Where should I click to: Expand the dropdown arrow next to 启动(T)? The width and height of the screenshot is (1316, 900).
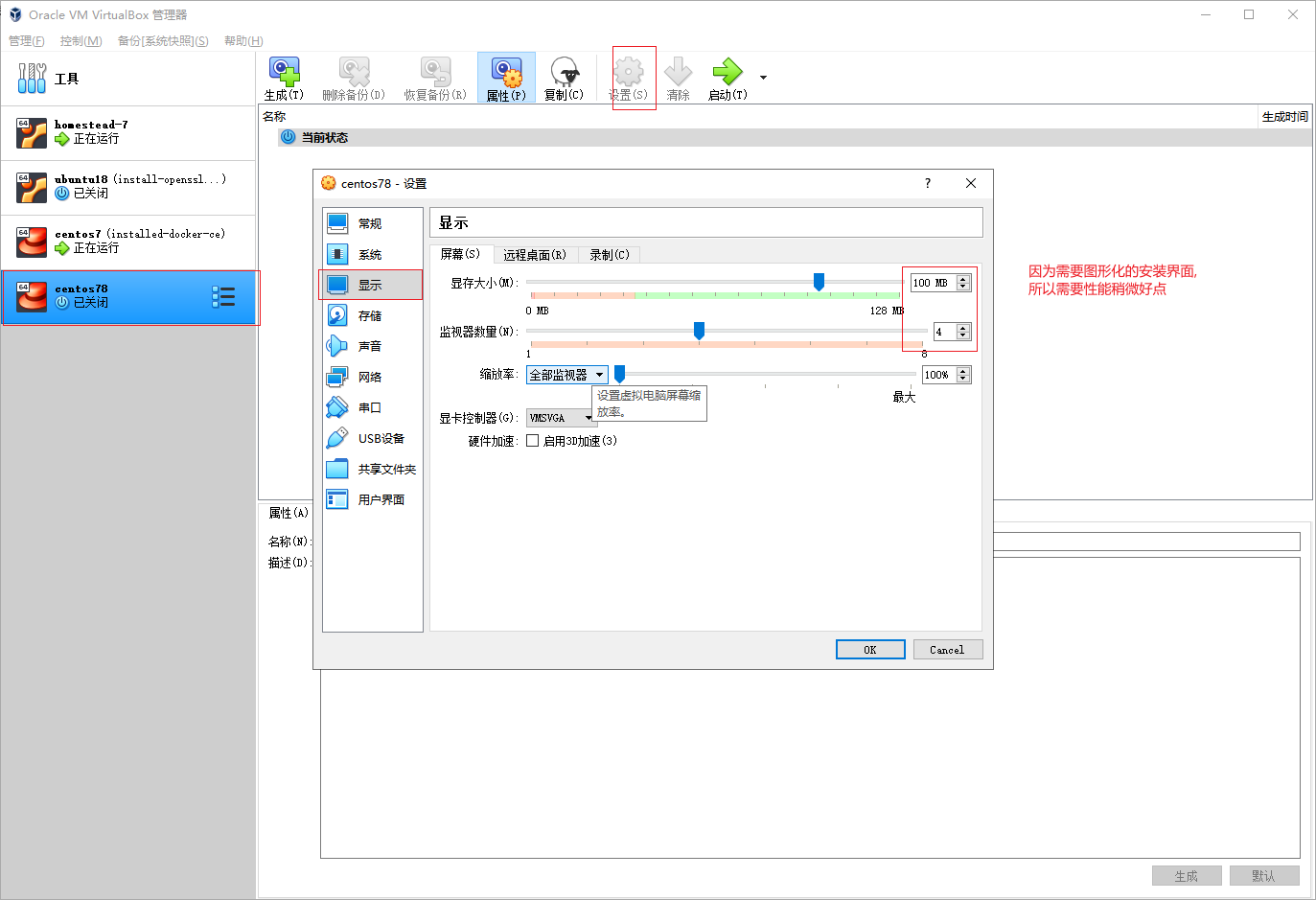763,78
